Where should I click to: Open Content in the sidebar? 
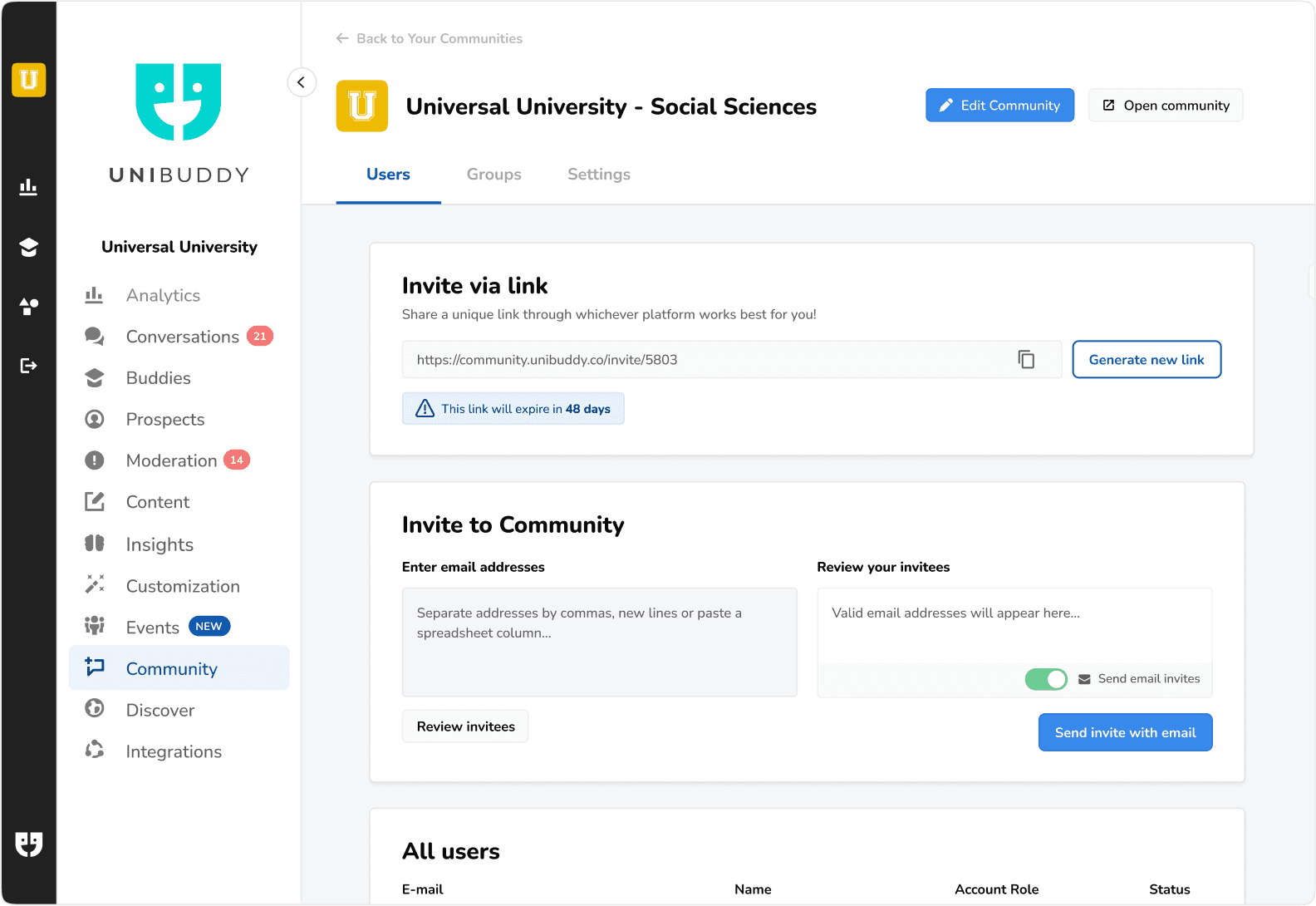[157, 502]
